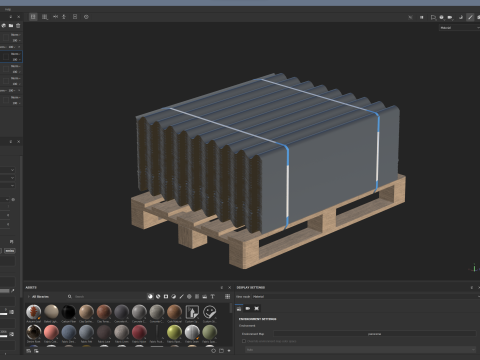Select the highlighted brush painting mode icon
The image size is (480, 360).
coord(470,17)
